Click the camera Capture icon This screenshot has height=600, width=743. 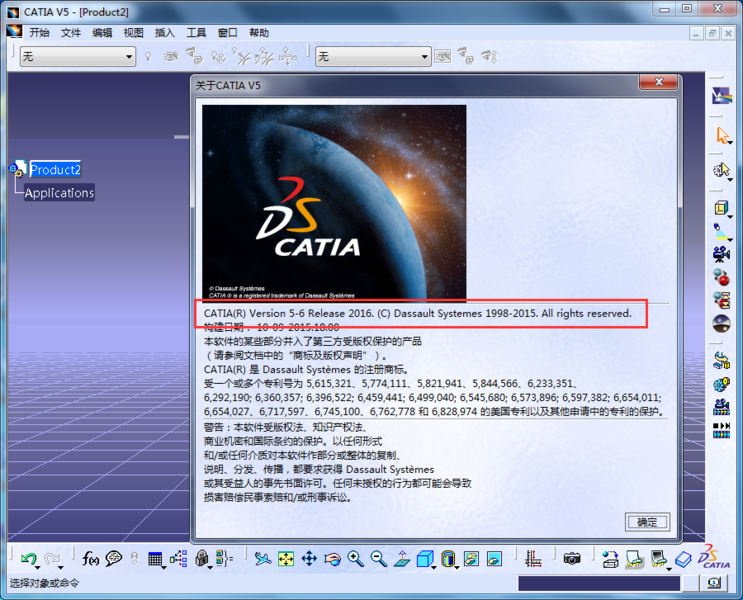pos(571,559)
